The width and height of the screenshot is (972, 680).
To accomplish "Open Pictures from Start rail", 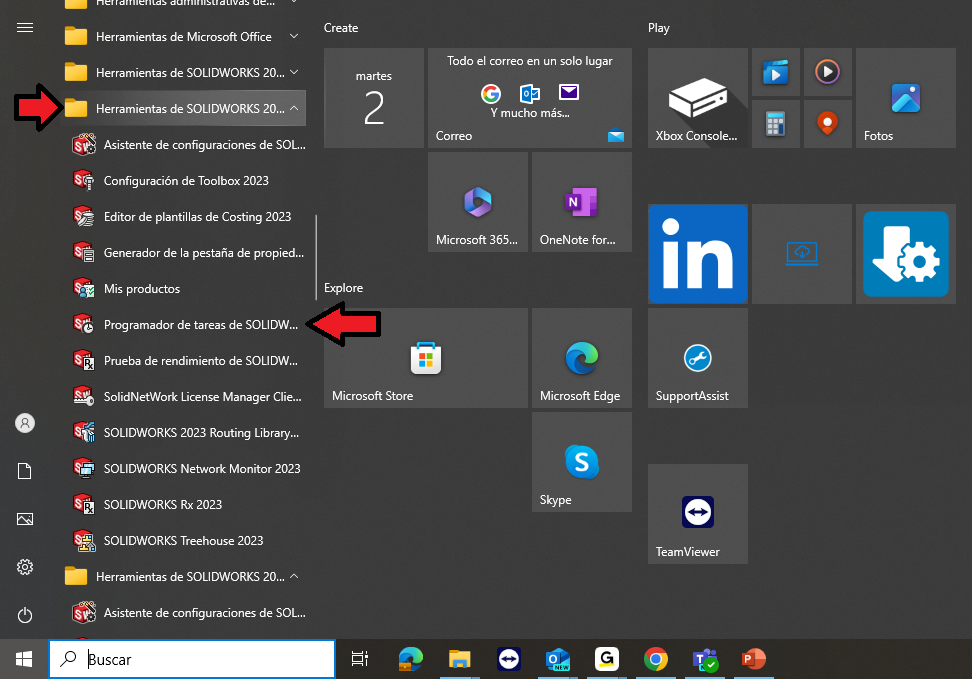I will coord(25,519).
